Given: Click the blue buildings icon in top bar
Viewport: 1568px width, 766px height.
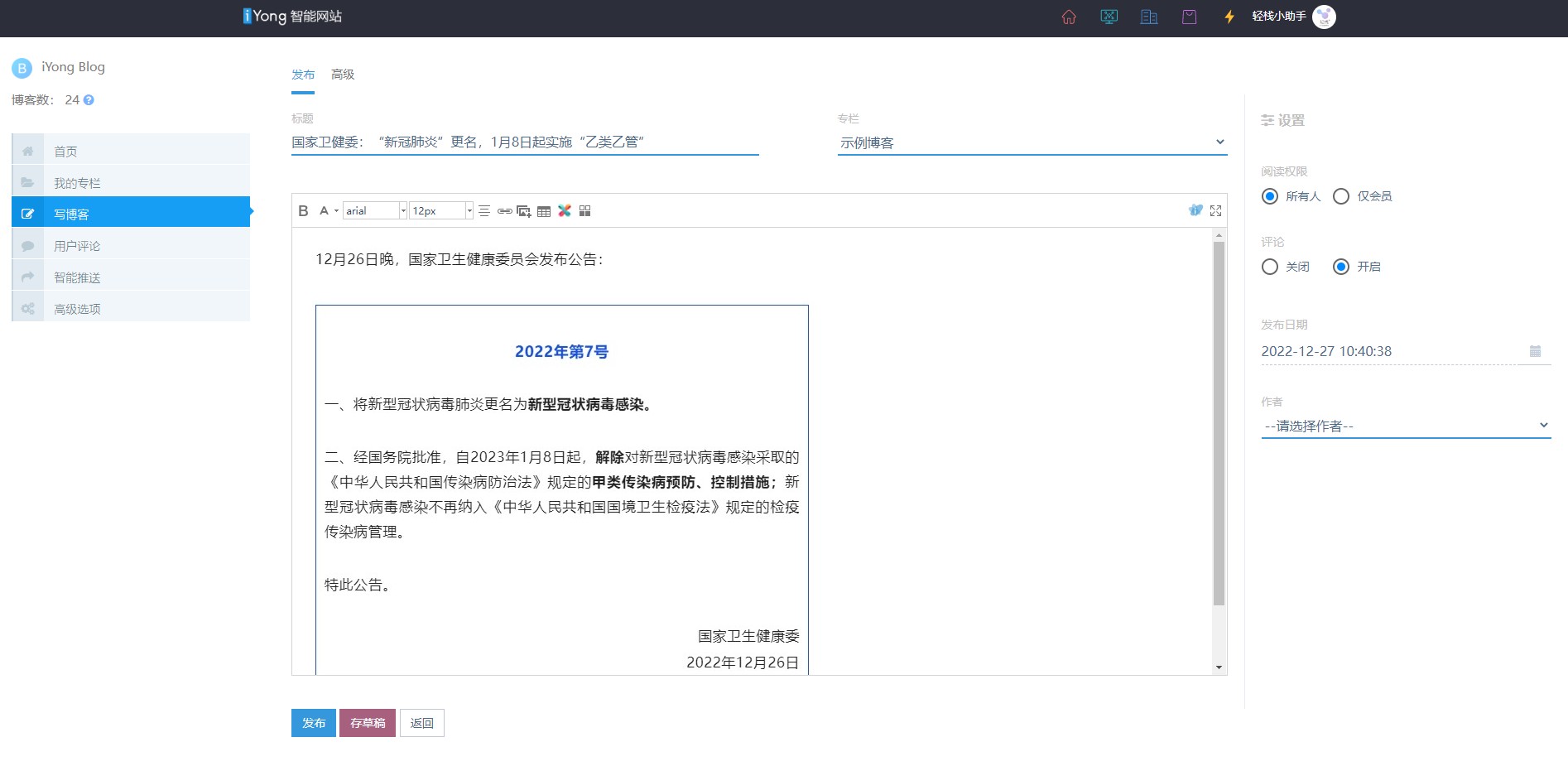Looking at the screenshot, I should (x=1149, y=17).
